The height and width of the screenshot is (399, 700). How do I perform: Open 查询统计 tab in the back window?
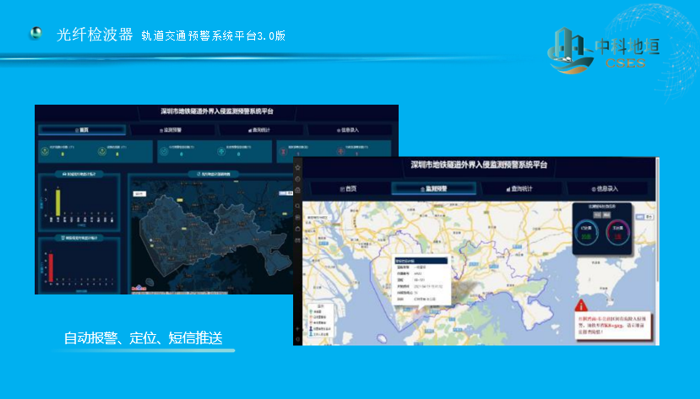pyautogui.click(x=259, y=130)
